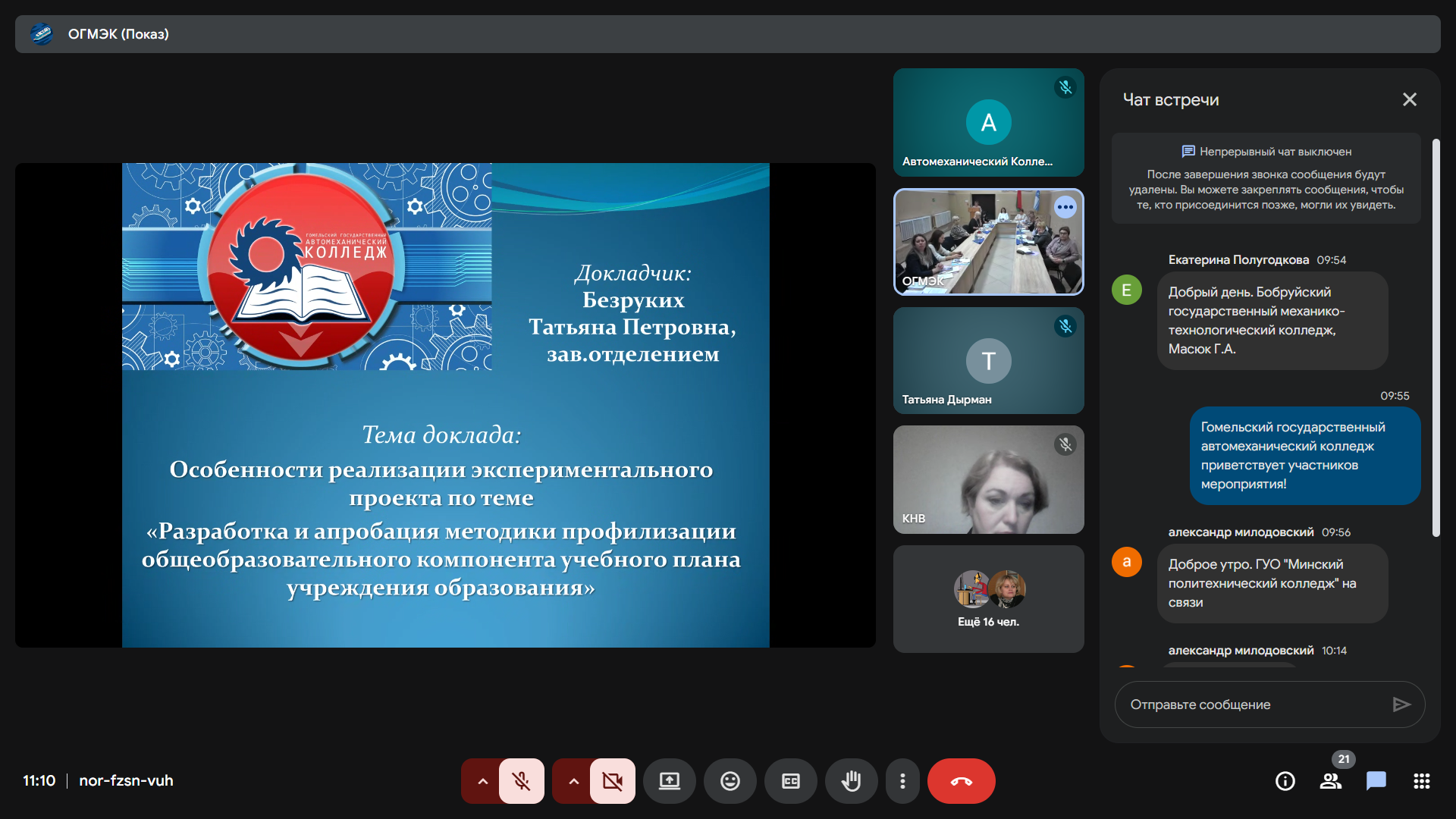Click the raise hand icon
Screen dimensions: 1456x819
tap(851, 781)
